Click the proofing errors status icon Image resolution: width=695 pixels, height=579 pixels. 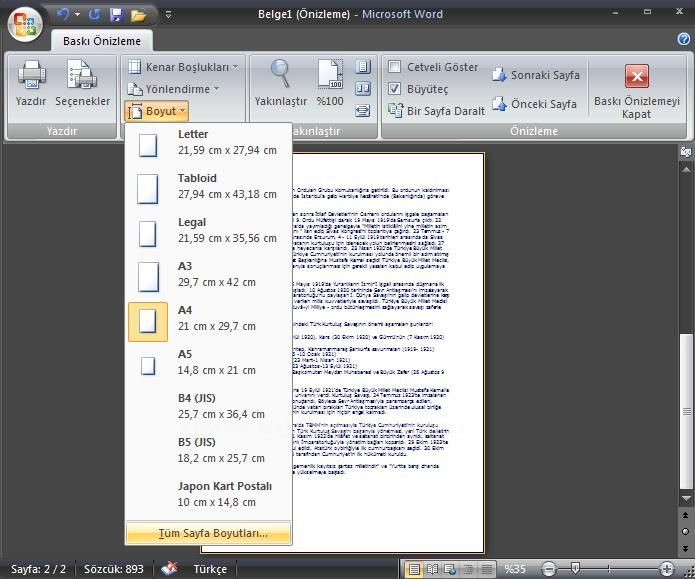169,568
